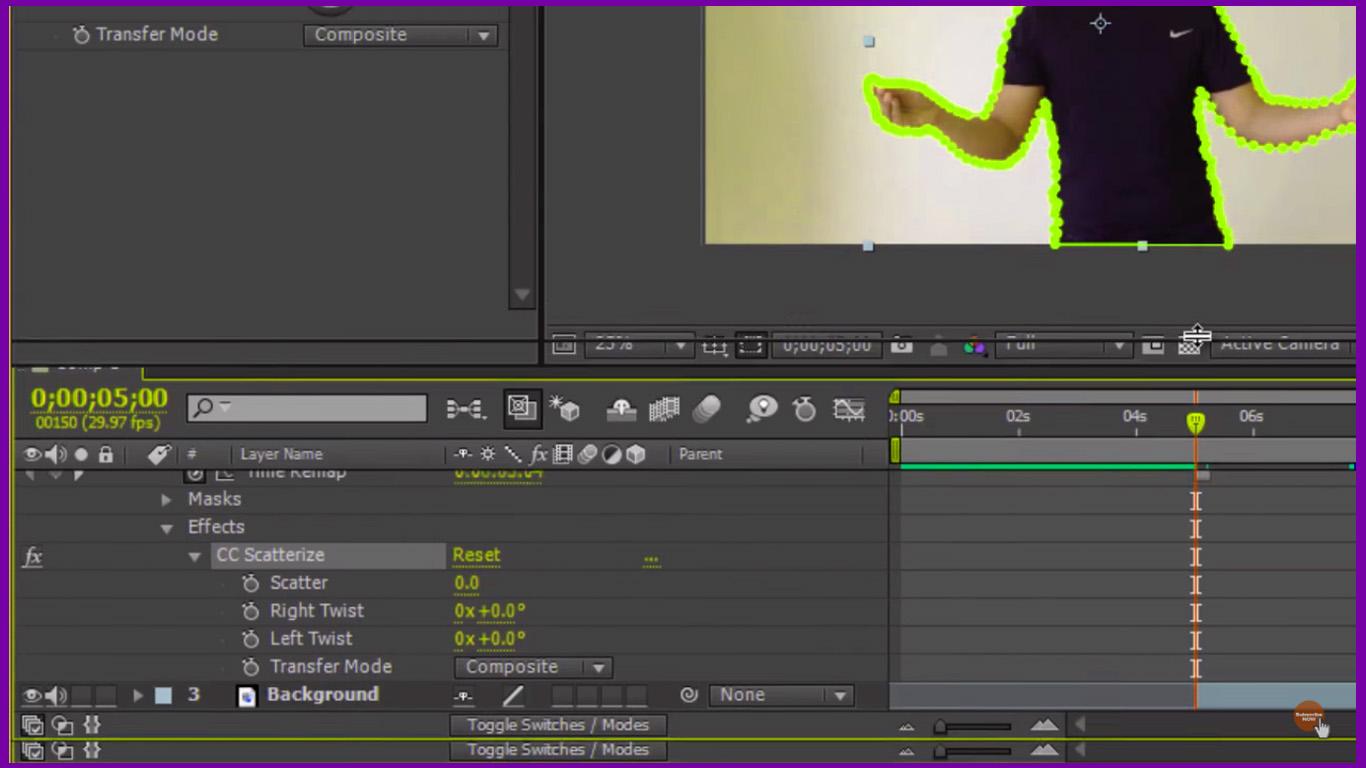Collapse the CC Scatterize effect group
This screenshot has height=768, width=1366.
(195, 556)
